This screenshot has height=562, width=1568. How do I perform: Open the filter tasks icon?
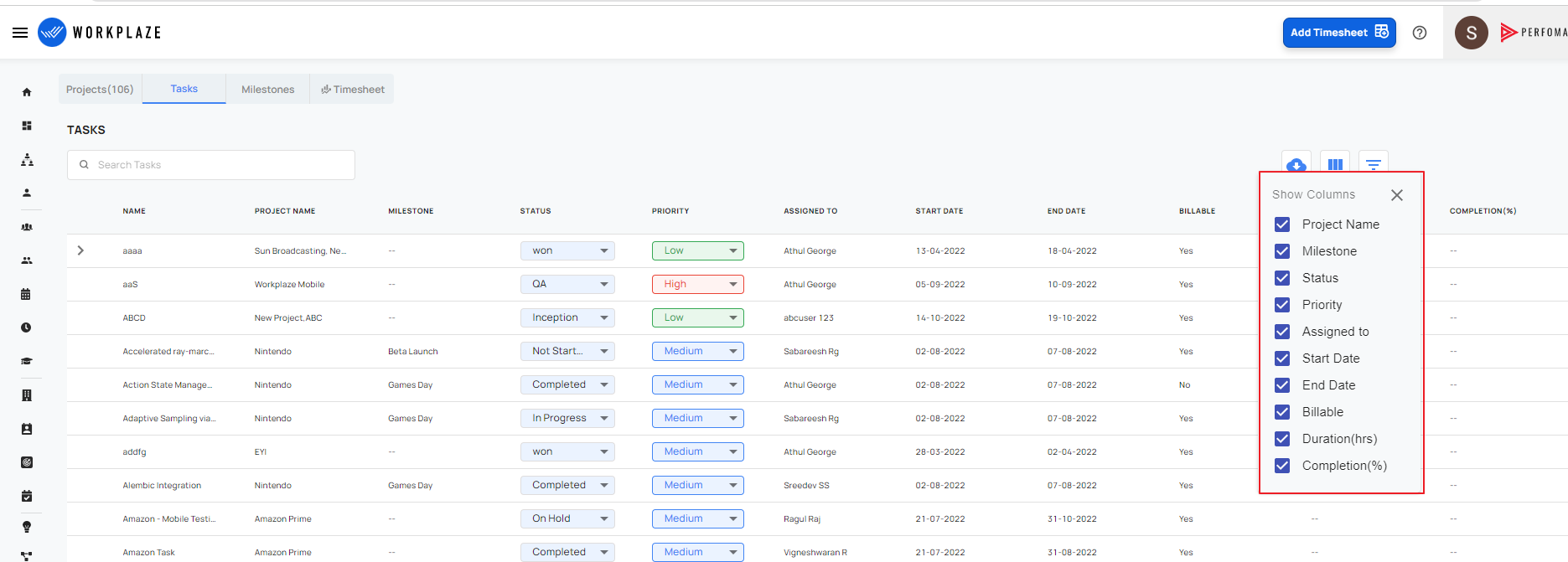point(1374,164)
